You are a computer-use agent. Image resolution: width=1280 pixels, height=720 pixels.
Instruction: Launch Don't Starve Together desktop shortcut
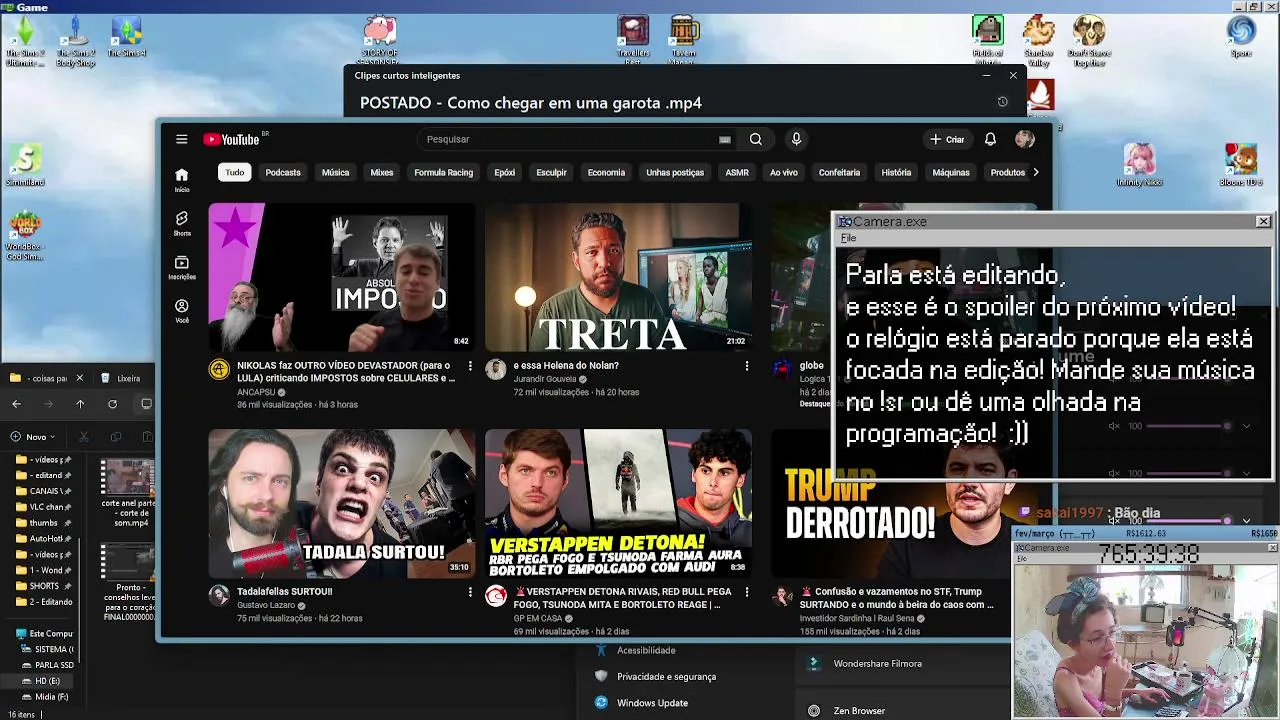(1089, 41)
